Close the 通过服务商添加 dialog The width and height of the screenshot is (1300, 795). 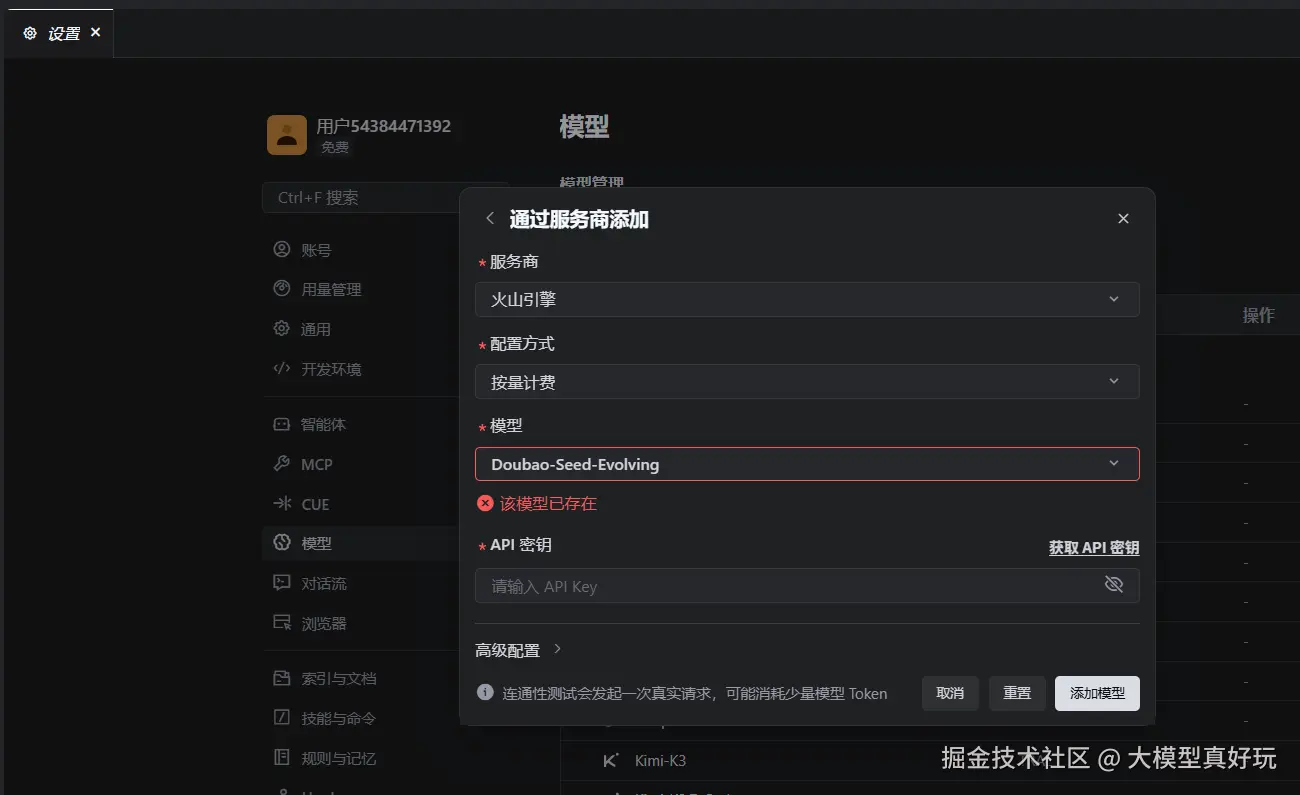(x=1123, y=218)
